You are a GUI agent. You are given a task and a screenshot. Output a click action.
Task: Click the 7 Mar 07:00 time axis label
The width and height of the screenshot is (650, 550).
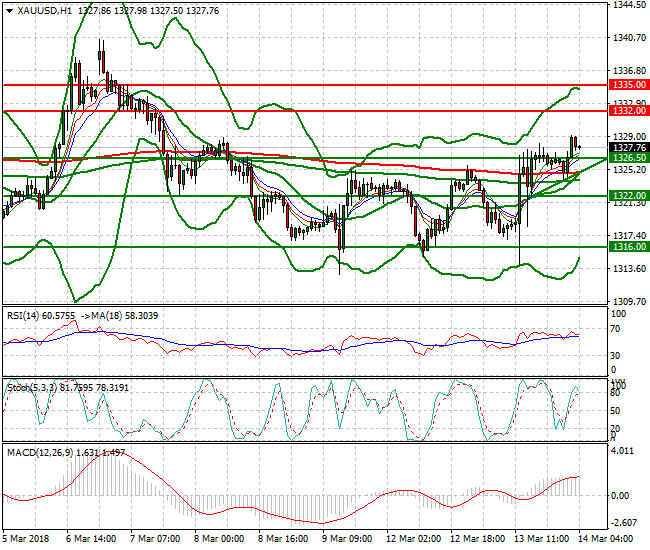coord(155,539)
